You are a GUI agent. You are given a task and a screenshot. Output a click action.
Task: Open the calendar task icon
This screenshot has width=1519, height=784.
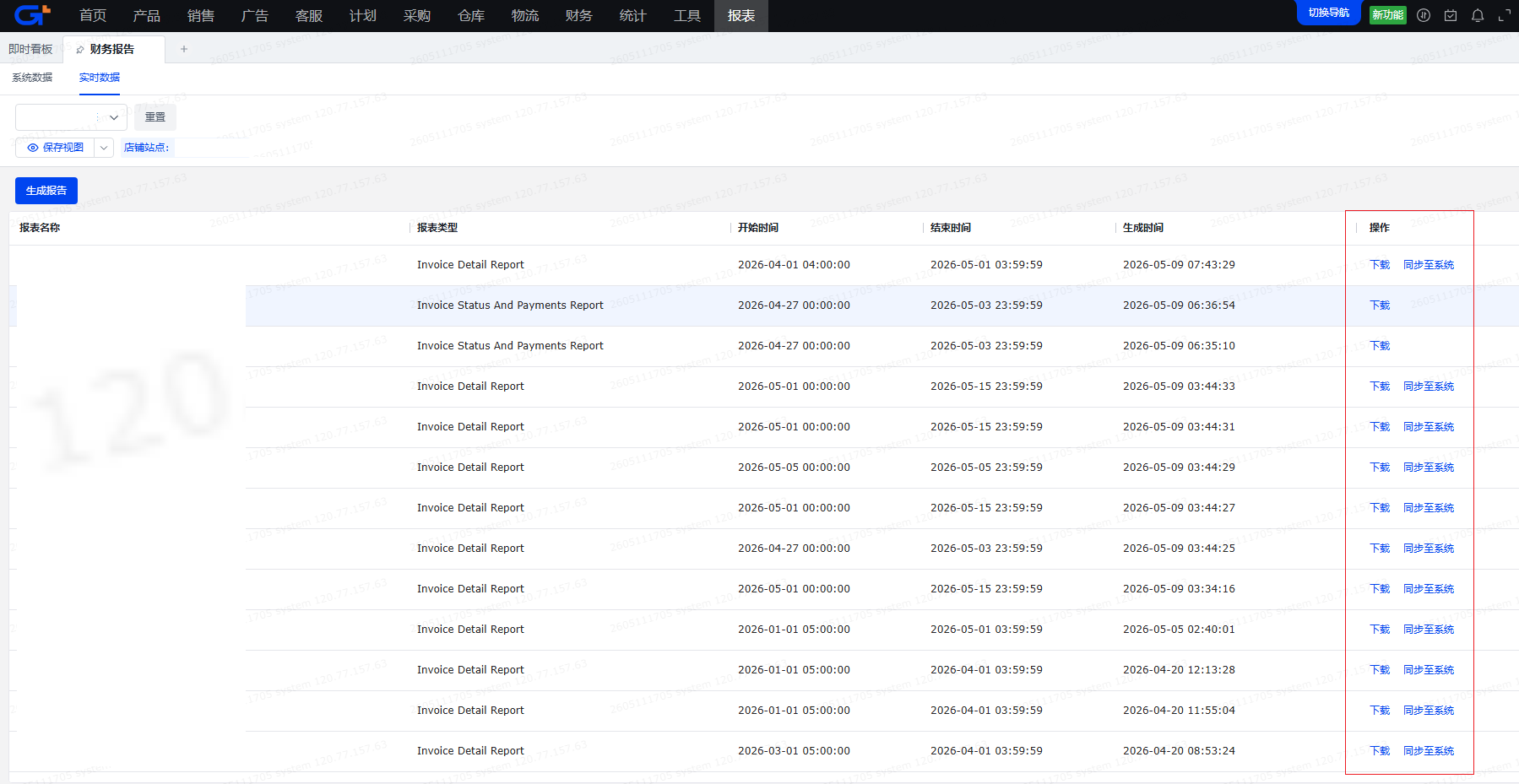click(x=1451, y=15)
